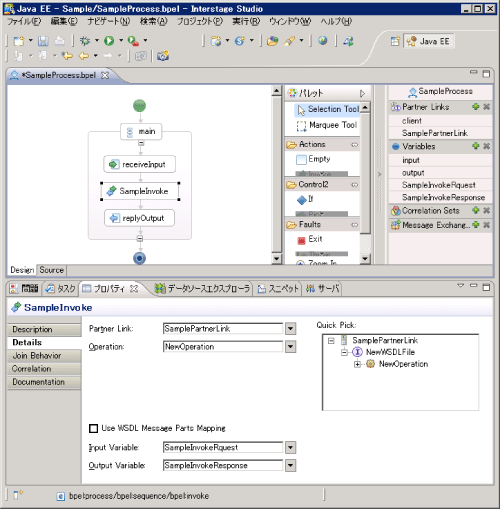Collapse the Faults palette drawer
This screenshot has height=509, width=500.
[354, 225]
